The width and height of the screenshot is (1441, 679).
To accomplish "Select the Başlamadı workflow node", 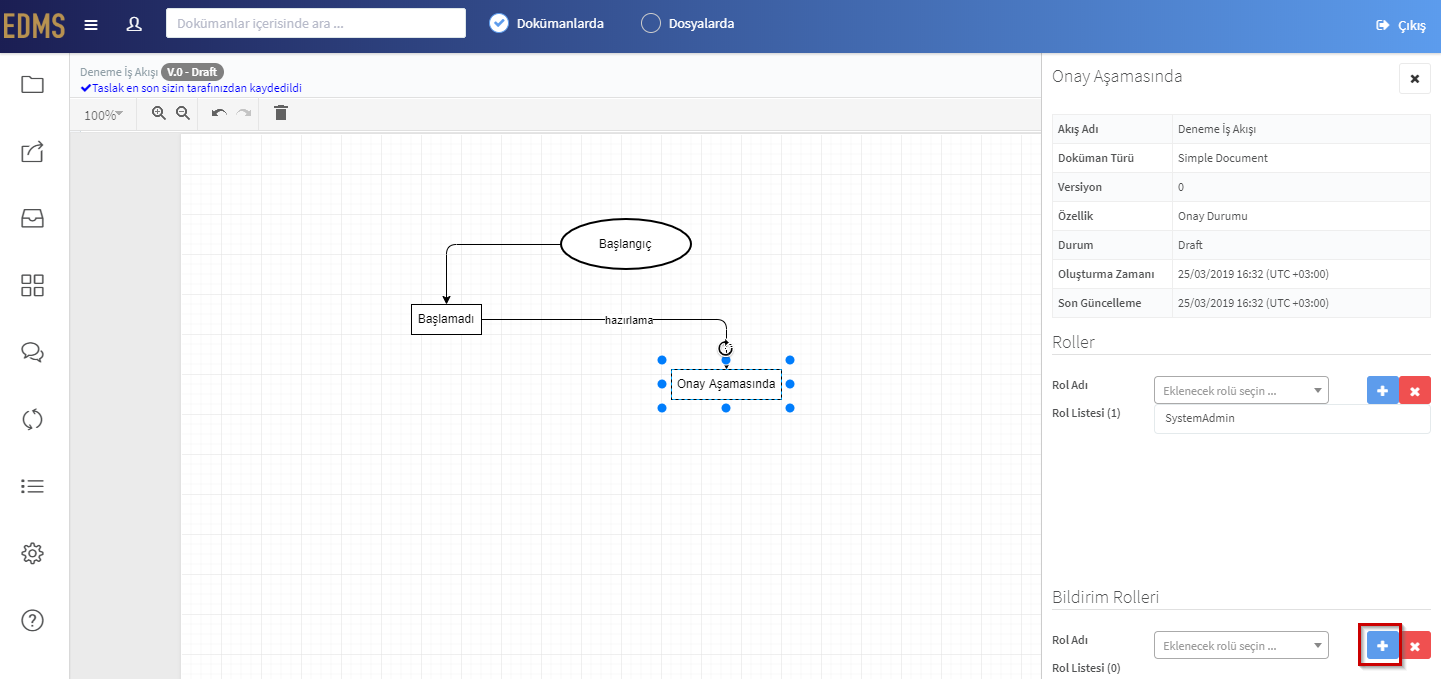I will click(446, 319).
